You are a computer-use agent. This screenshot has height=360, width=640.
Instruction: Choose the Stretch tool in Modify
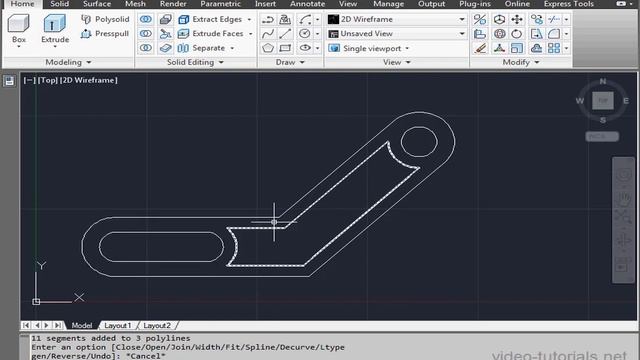[536, 33]
